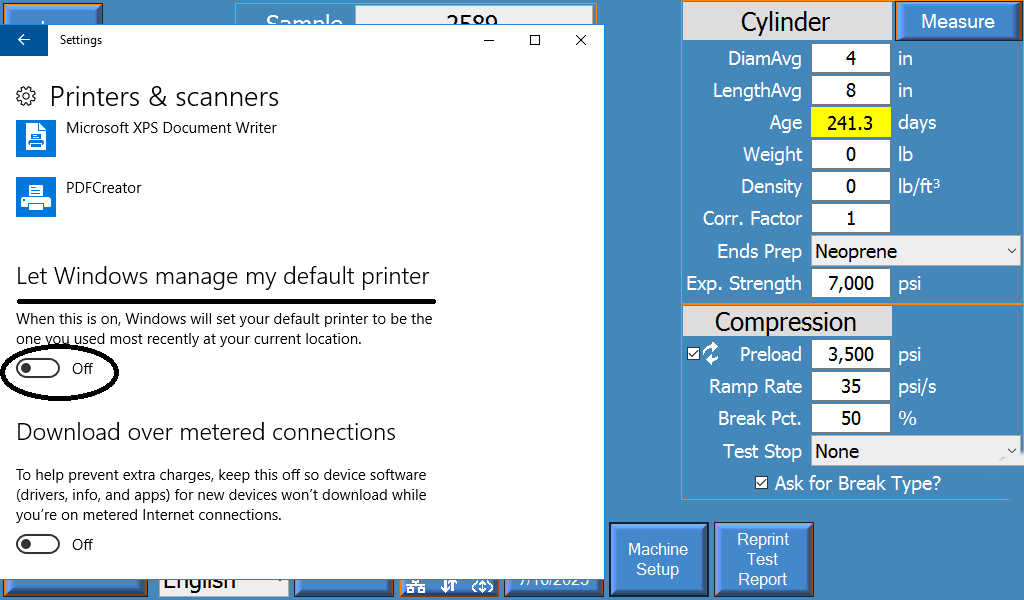1024x600 pixels.
Task: Uncheck the Preload checkbox
Action: coord(694,354)
